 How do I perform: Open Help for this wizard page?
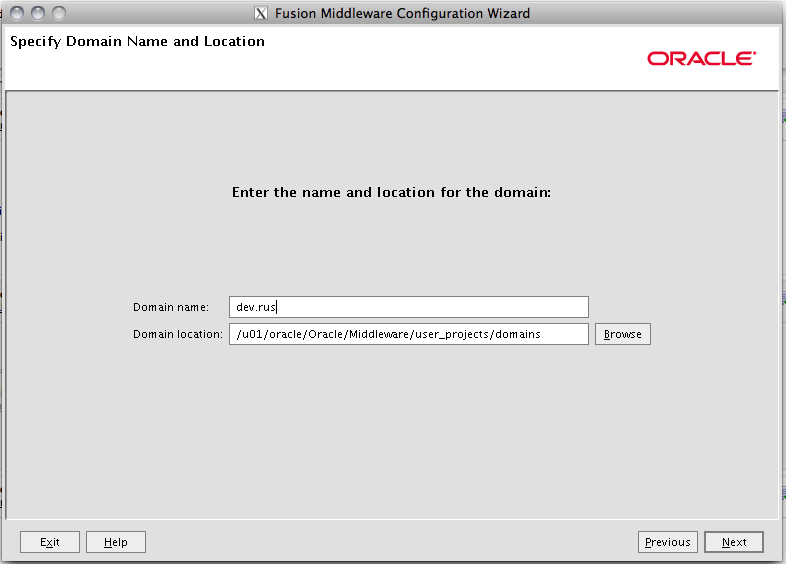coord(116,542)
